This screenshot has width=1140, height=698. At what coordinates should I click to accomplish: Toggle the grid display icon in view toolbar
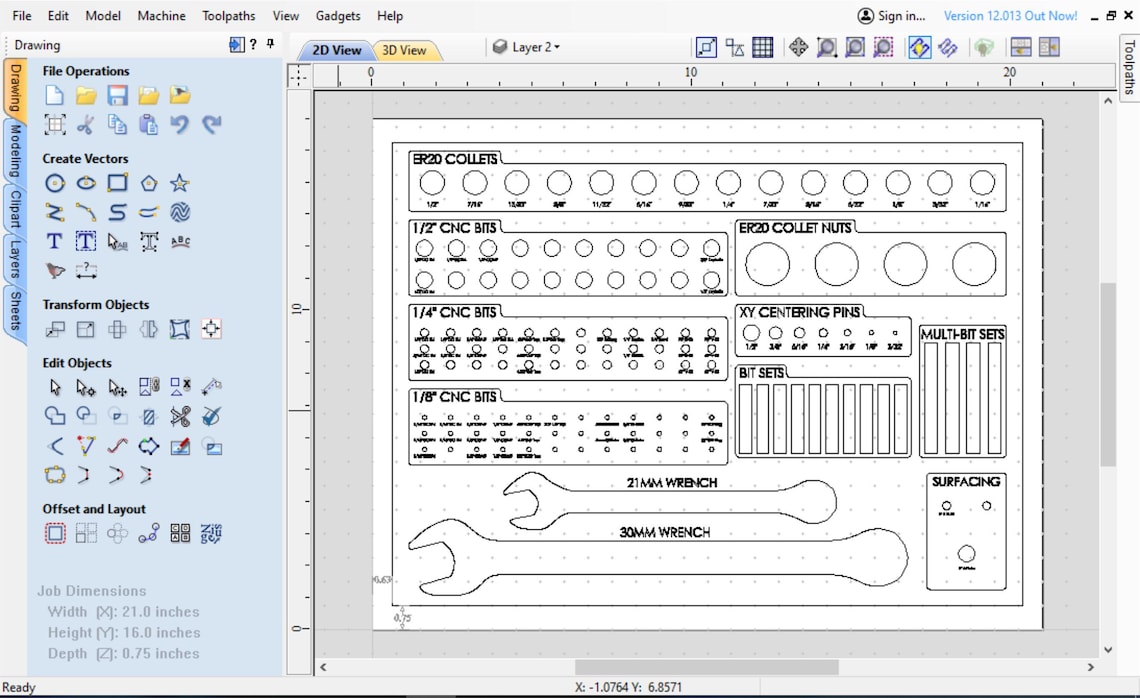tap(762, 48)
